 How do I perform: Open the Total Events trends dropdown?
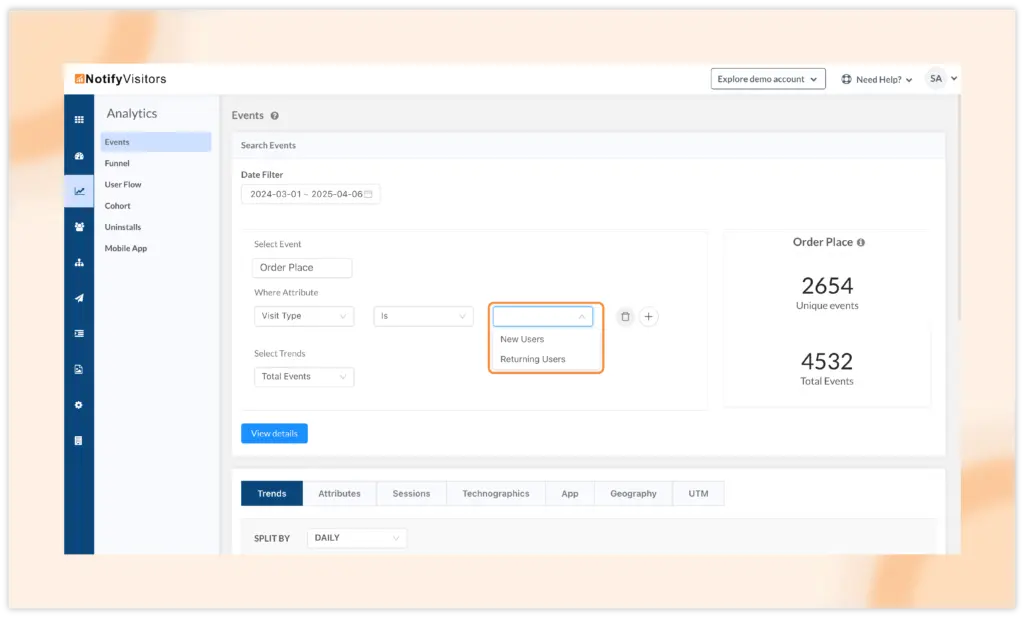pyautogui.click(x=303, y=377)
